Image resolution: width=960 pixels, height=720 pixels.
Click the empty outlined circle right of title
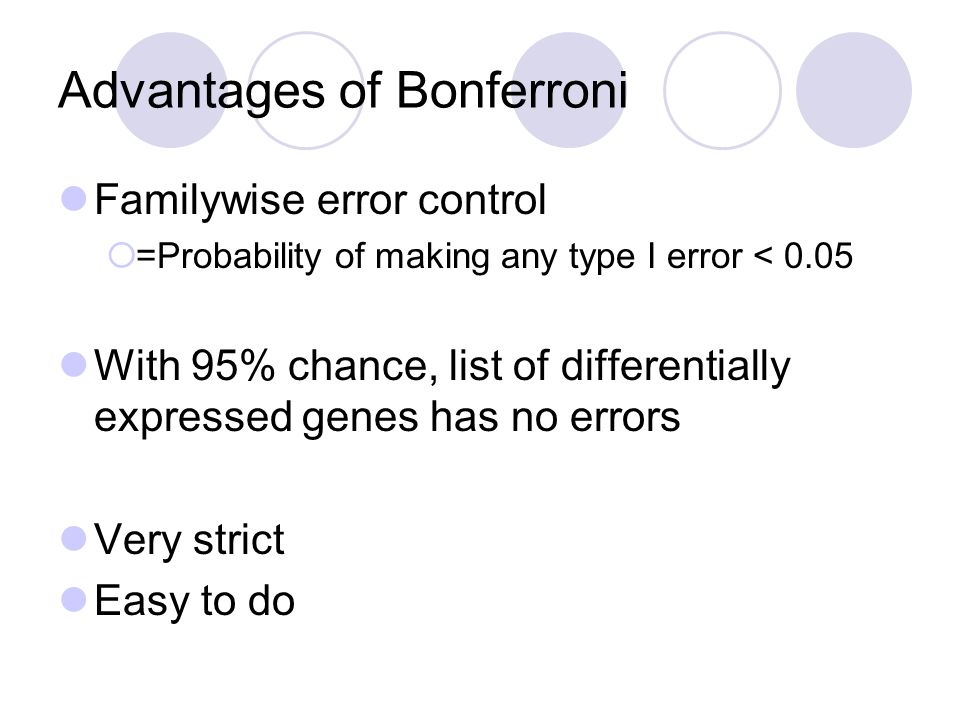pyautogui.click(x=722, y=90)
